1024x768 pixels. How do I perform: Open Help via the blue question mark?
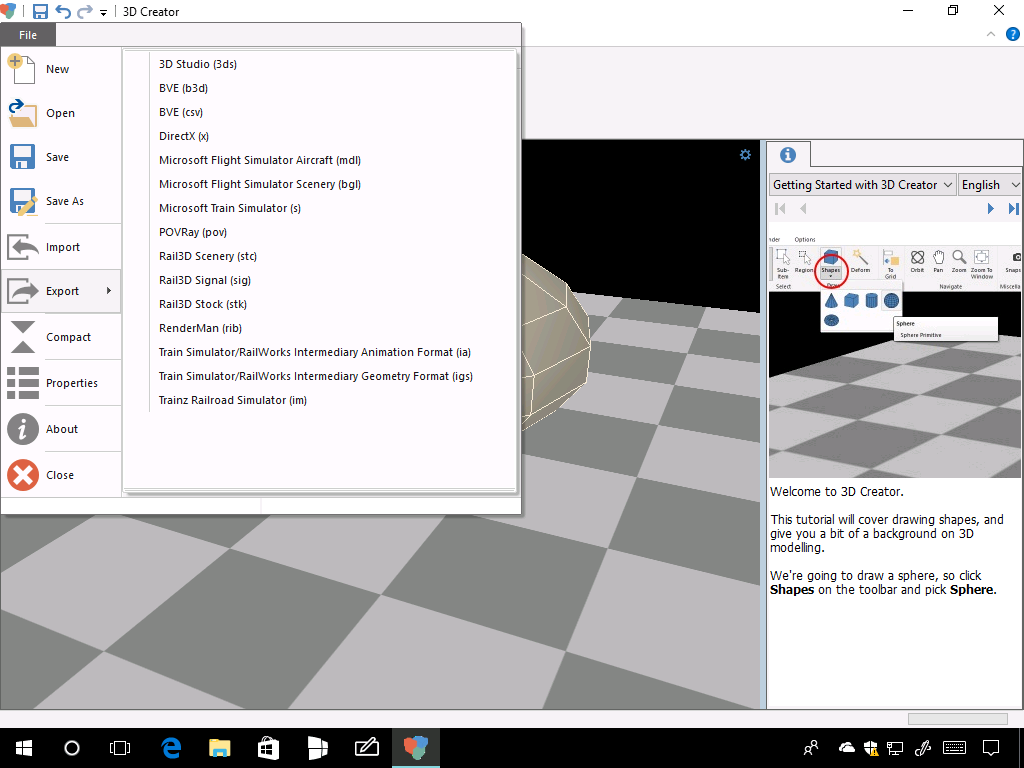tap(1013, 34)
